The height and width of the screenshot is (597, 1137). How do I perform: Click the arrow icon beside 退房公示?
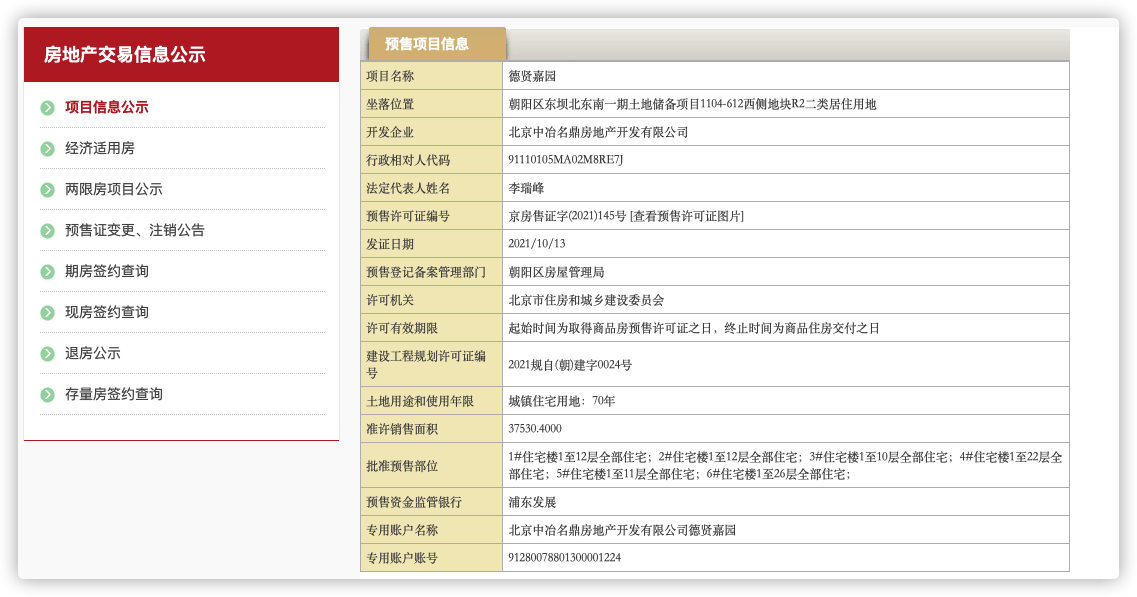(x=47, y=354)
